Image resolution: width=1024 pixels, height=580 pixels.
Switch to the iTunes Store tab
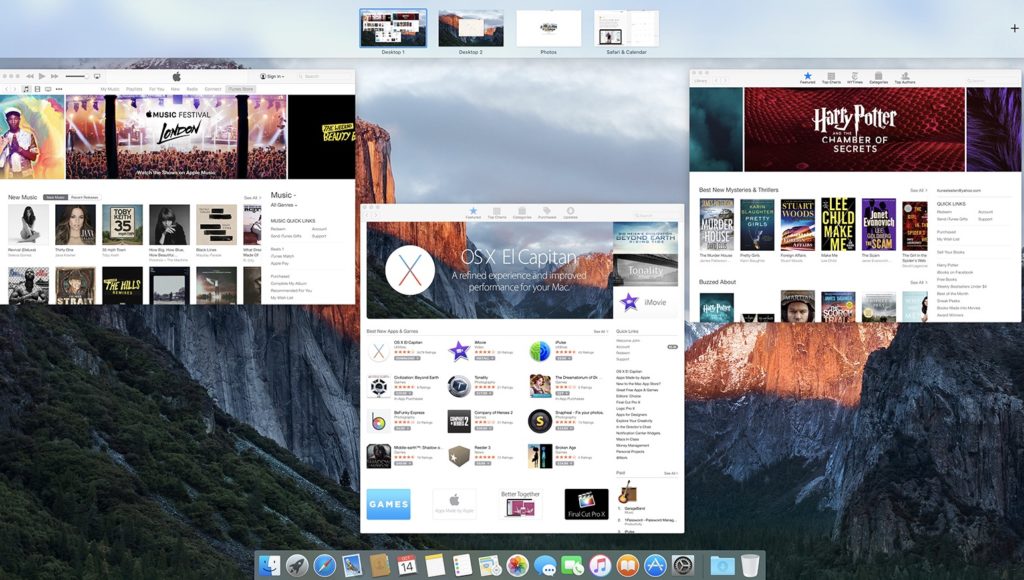pyautogui.click(x=240, y=89)
